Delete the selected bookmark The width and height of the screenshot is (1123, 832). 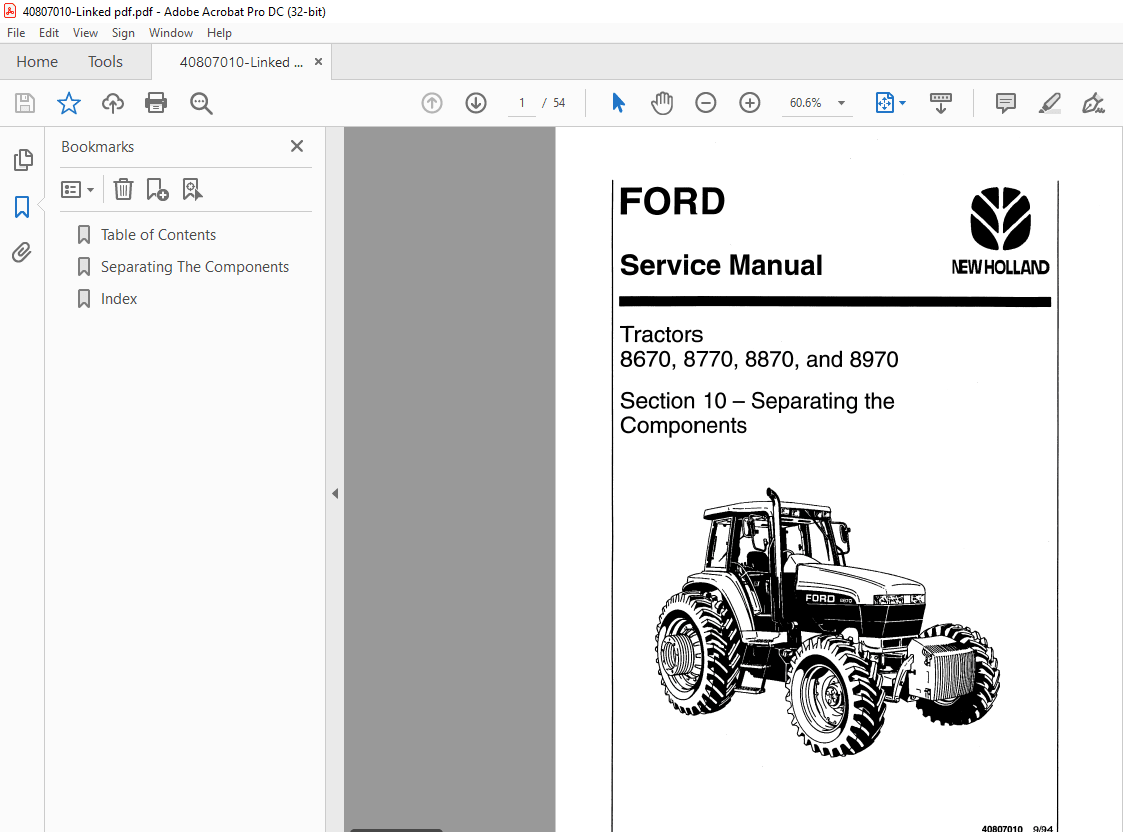pos(122,189)
